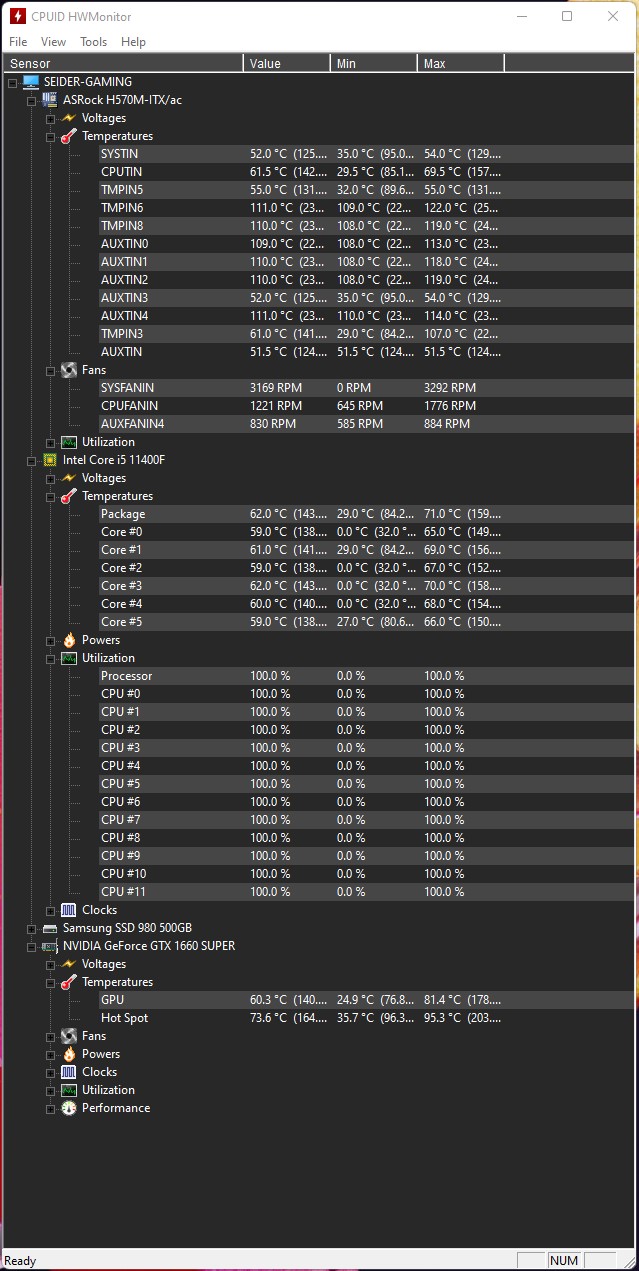The height and width of the screenshot is (1271, 639).
Task: Click the Temperatures thermometer icon under the motherboard
Action: (68, 136)
